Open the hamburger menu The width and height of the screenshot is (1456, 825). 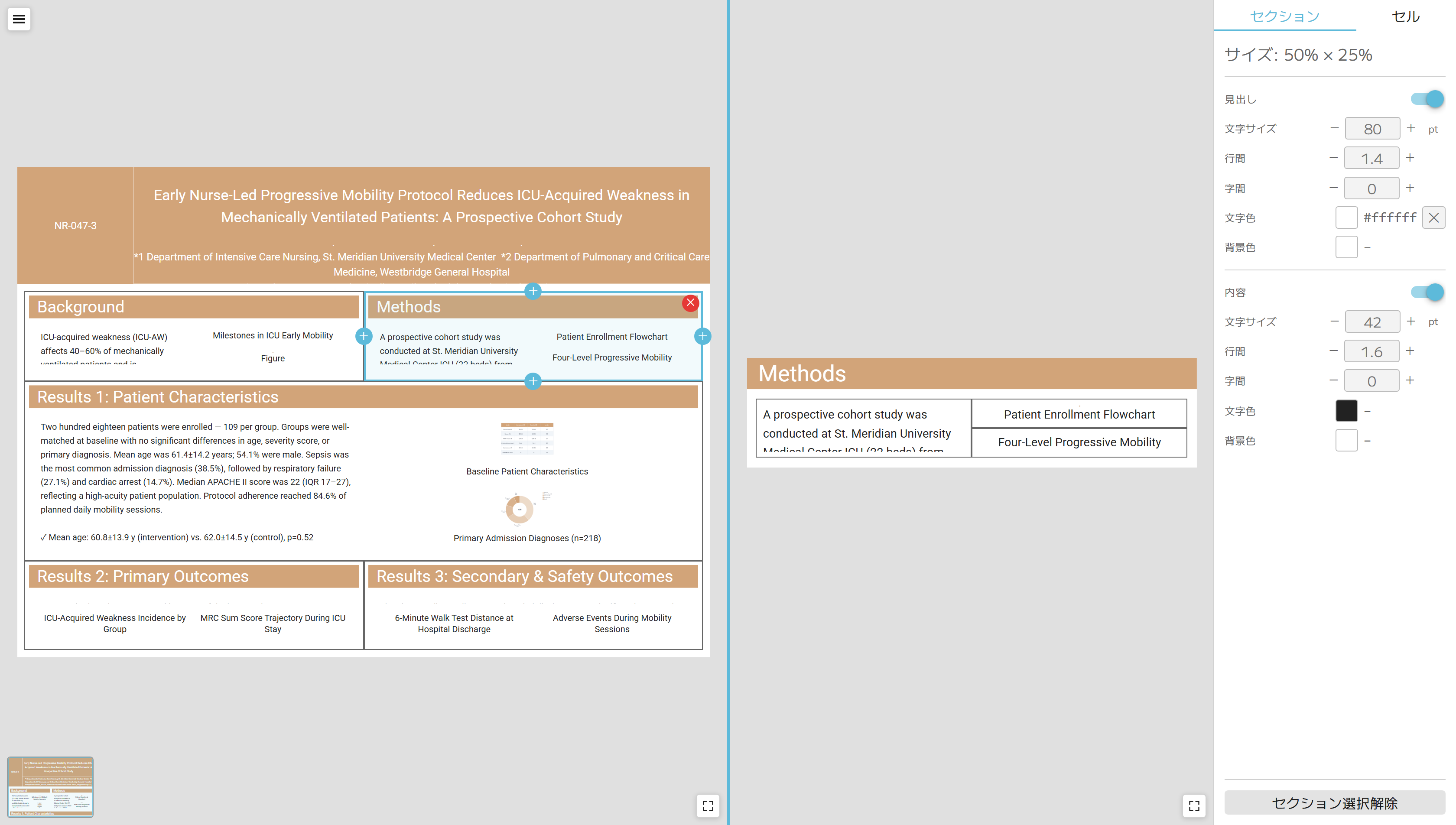point(19,19)
